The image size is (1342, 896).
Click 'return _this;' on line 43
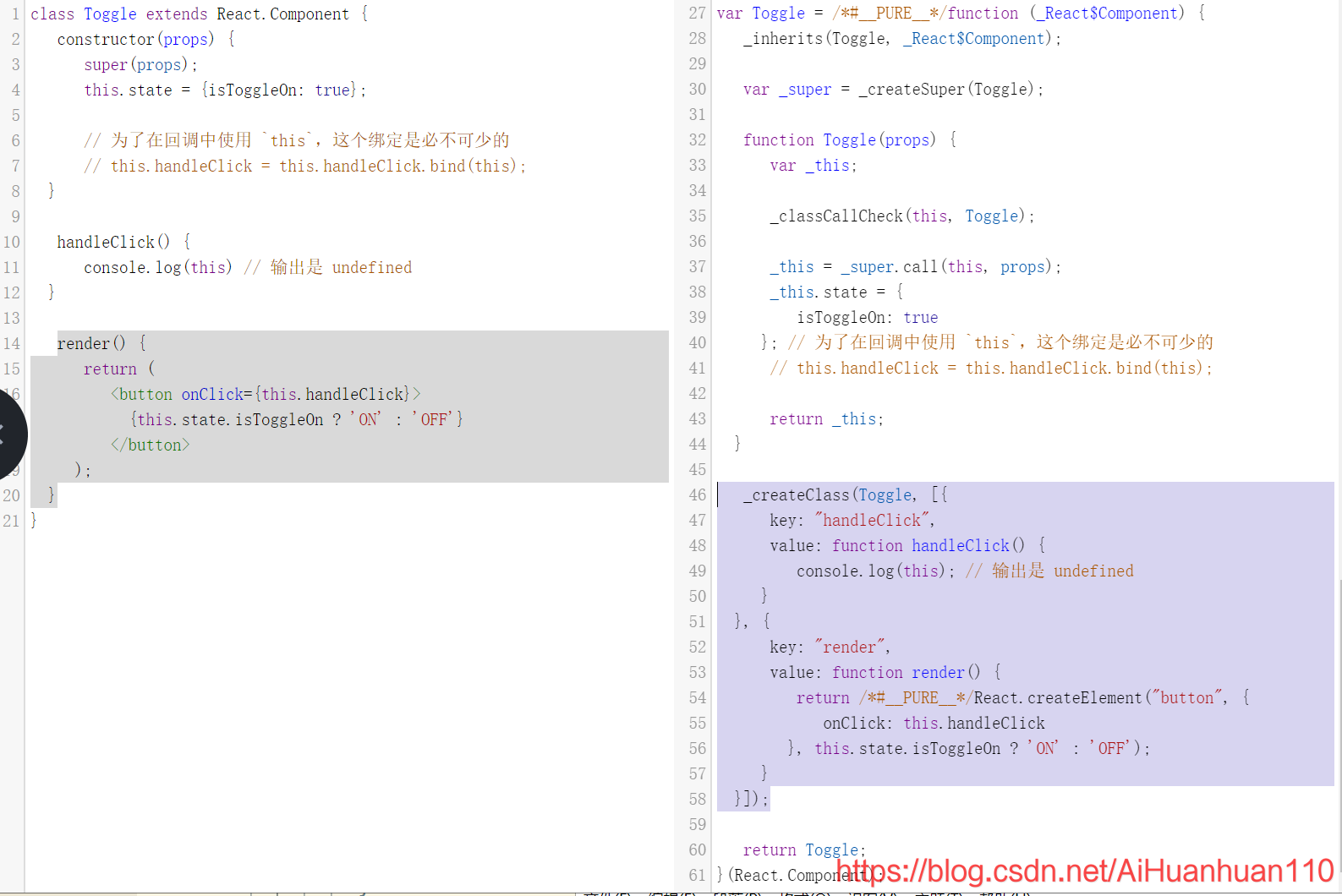click(826, 418)
